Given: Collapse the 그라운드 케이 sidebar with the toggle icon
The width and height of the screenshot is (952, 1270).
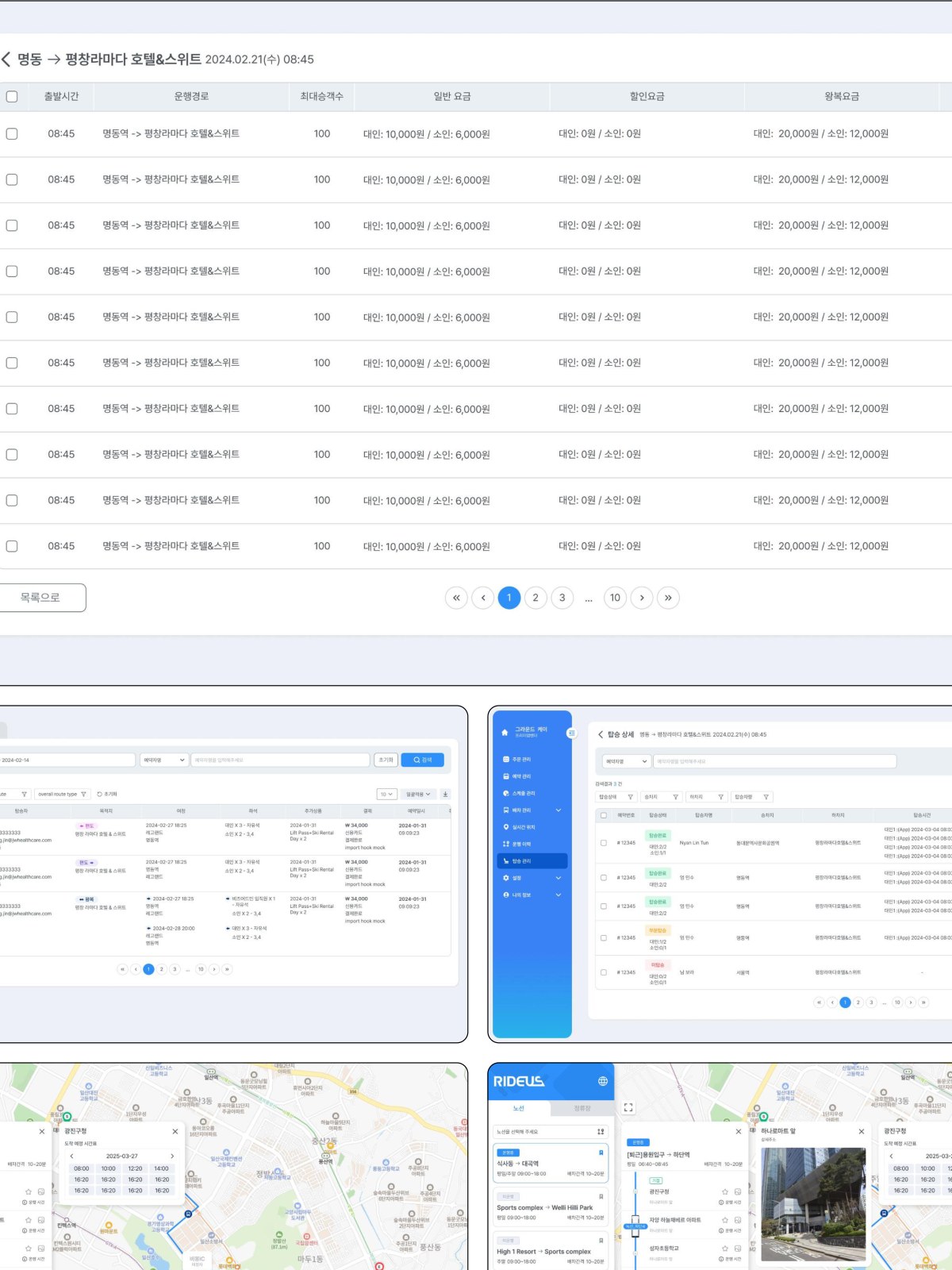Looking at the screenshot, I should [x=571, y=733].
